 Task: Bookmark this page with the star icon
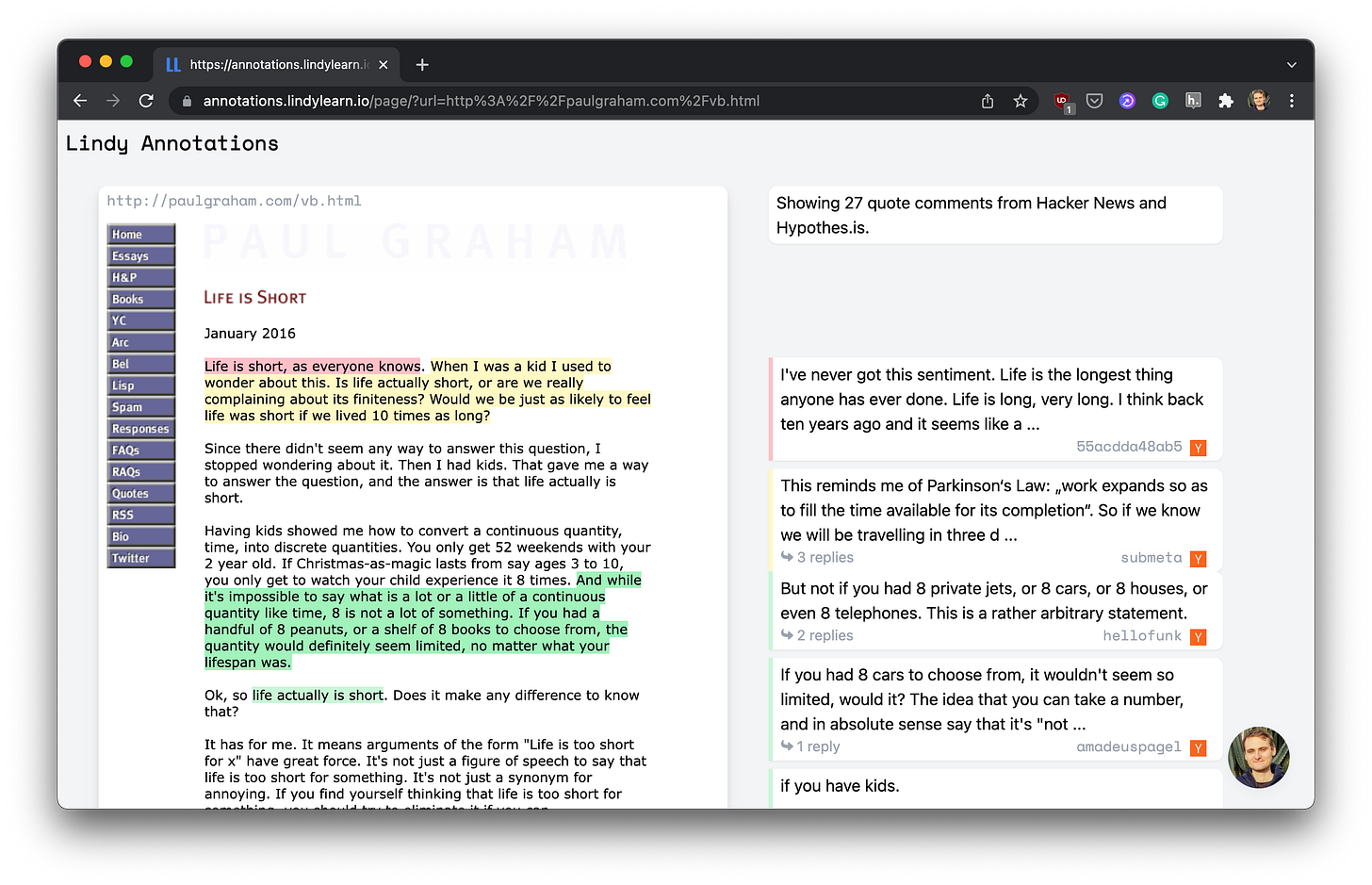click(x=1021, y=101)
